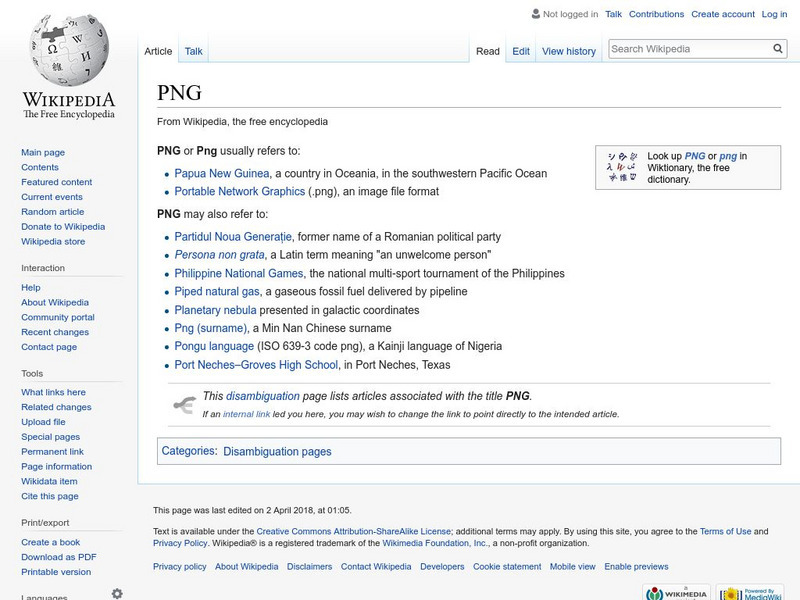Open Special pages
The width and height of the screenshot is (800, 600).
[x=51, y=436]
